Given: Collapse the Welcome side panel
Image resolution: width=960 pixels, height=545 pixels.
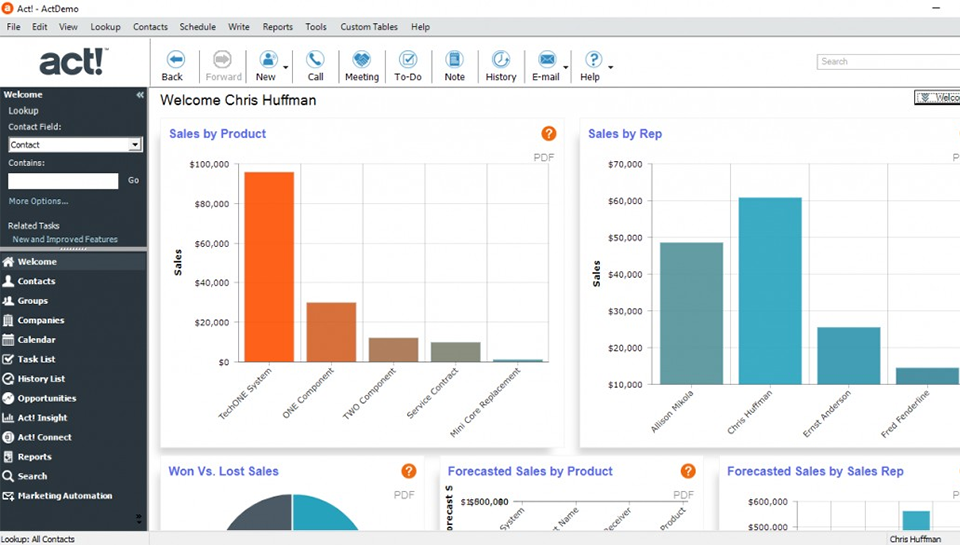Looking at the screenshot, I should coord(140,95).
